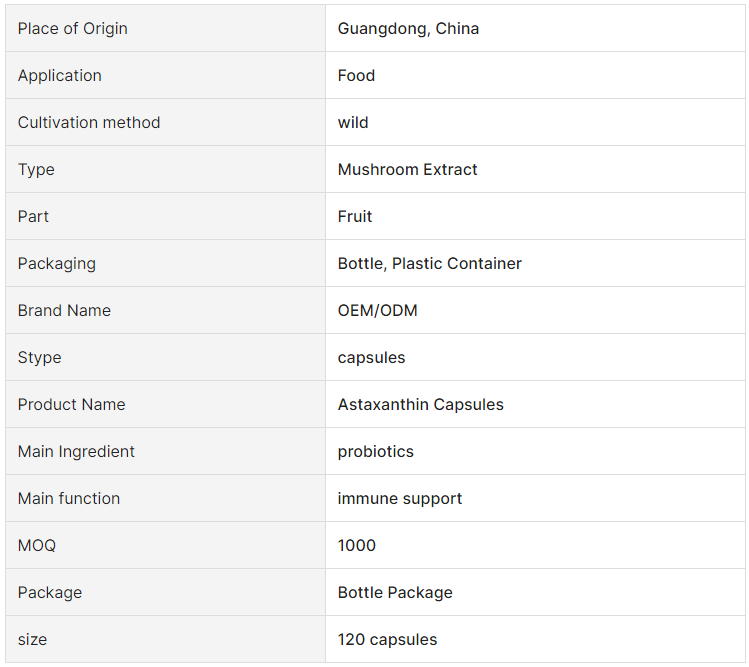Screen dimensions: 749x667
Task: Click the Place of Origin label cell
Action: [x=165, y=29]
